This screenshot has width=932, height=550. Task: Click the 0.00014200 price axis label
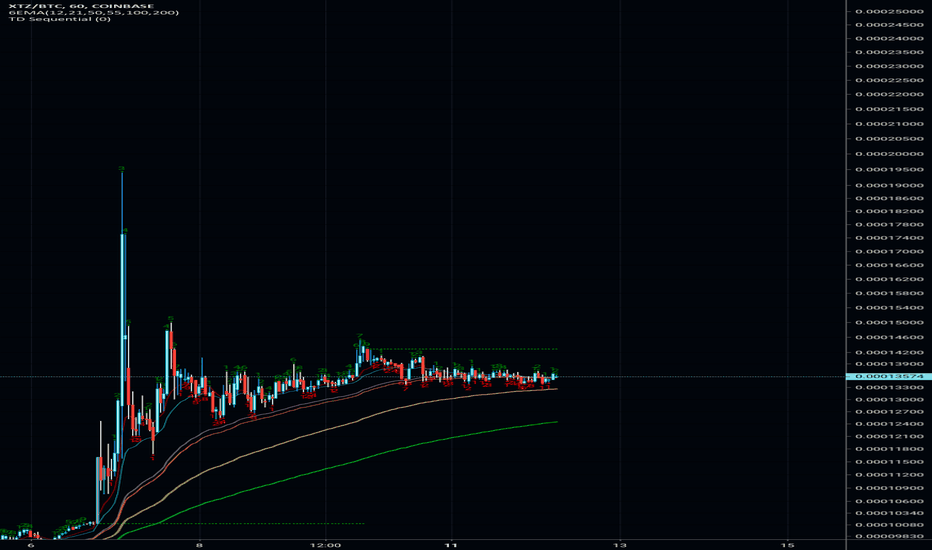[x=889, y=353]
